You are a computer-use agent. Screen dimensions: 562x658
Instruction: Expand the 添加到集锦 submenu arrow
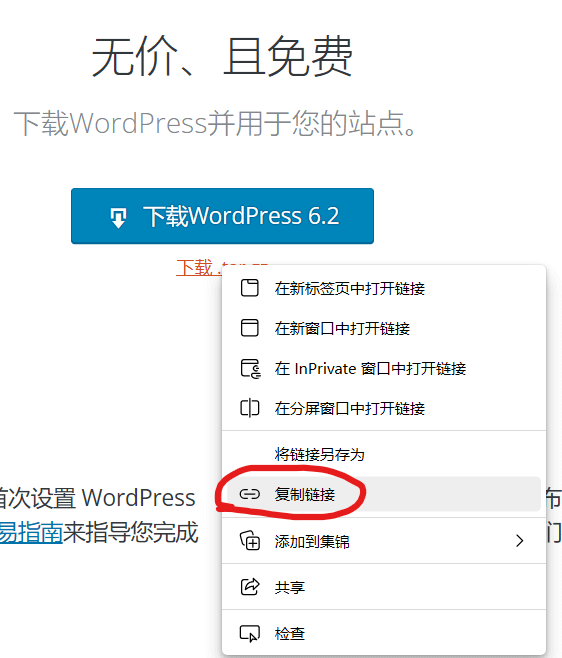[520, 540]
